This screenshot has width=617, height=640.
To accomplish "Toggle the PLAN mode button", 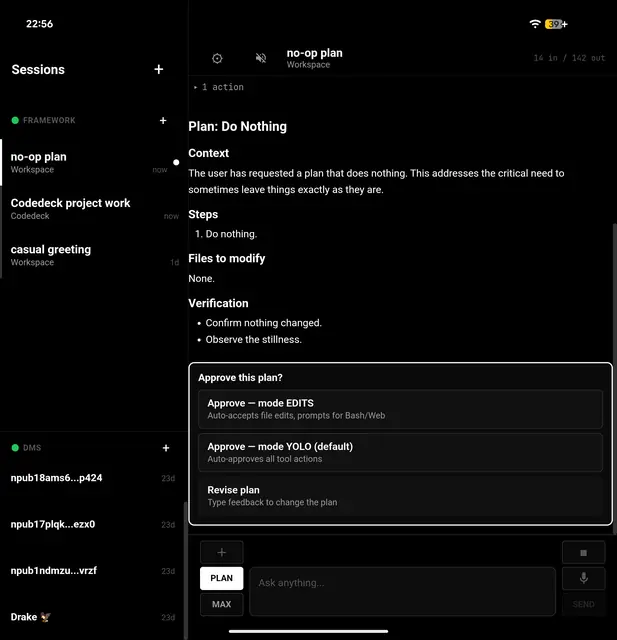I will (222, 578).
